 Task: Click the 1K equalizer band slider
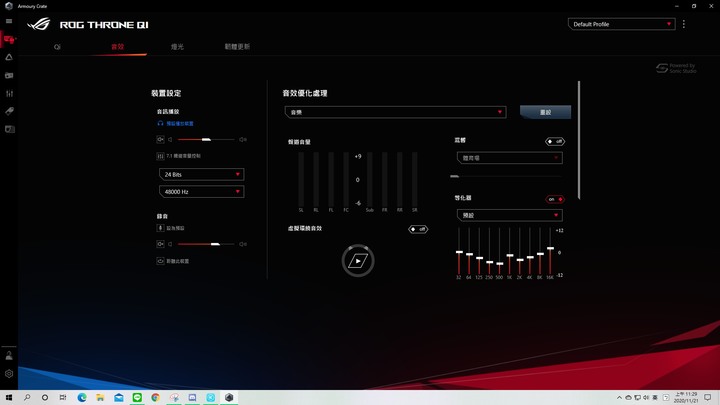[509, 252]
